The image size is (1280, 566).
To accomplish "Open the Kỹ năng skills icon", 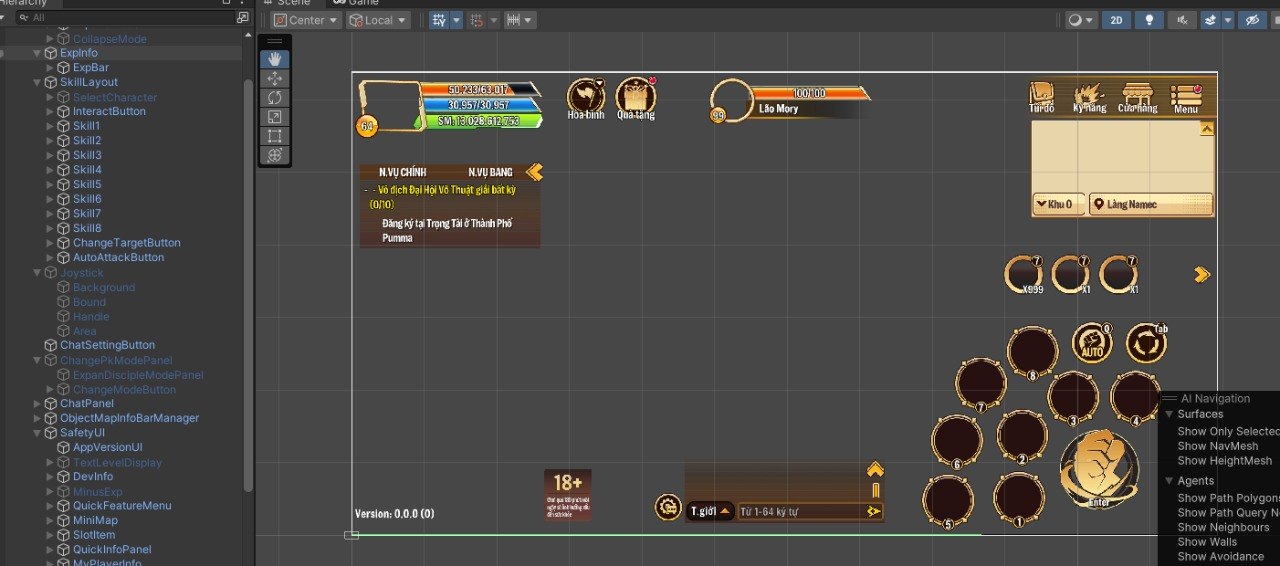I will click(1088, 96).
